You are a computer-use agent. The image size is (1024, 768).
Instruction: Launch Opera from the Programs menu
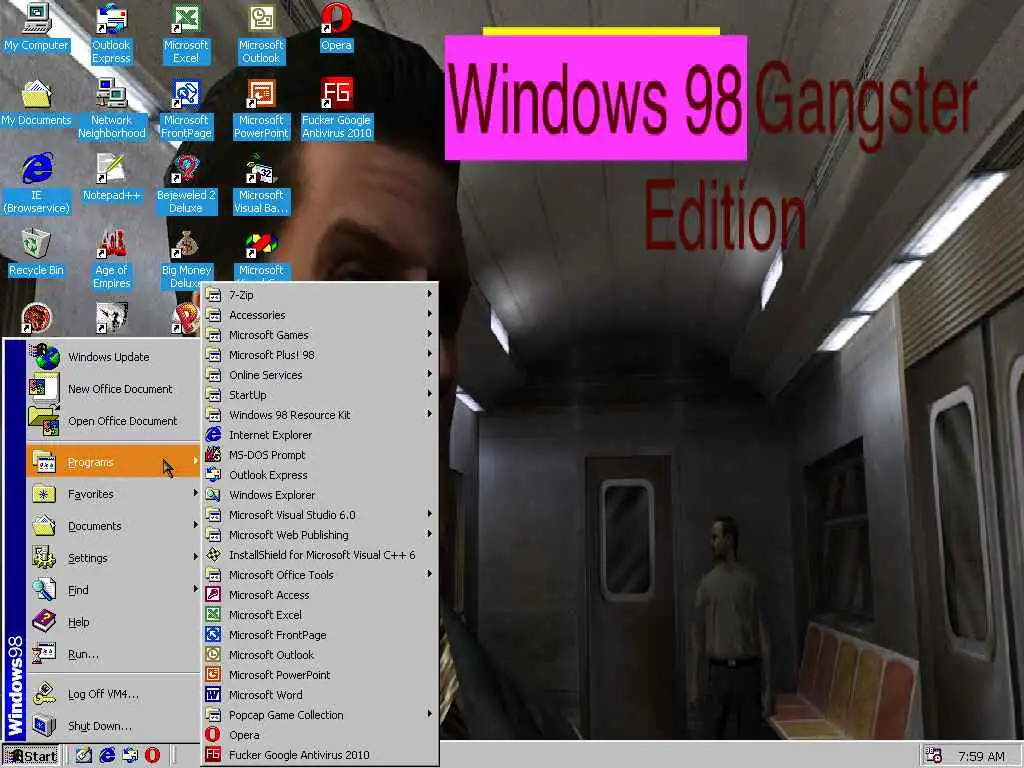320,735
